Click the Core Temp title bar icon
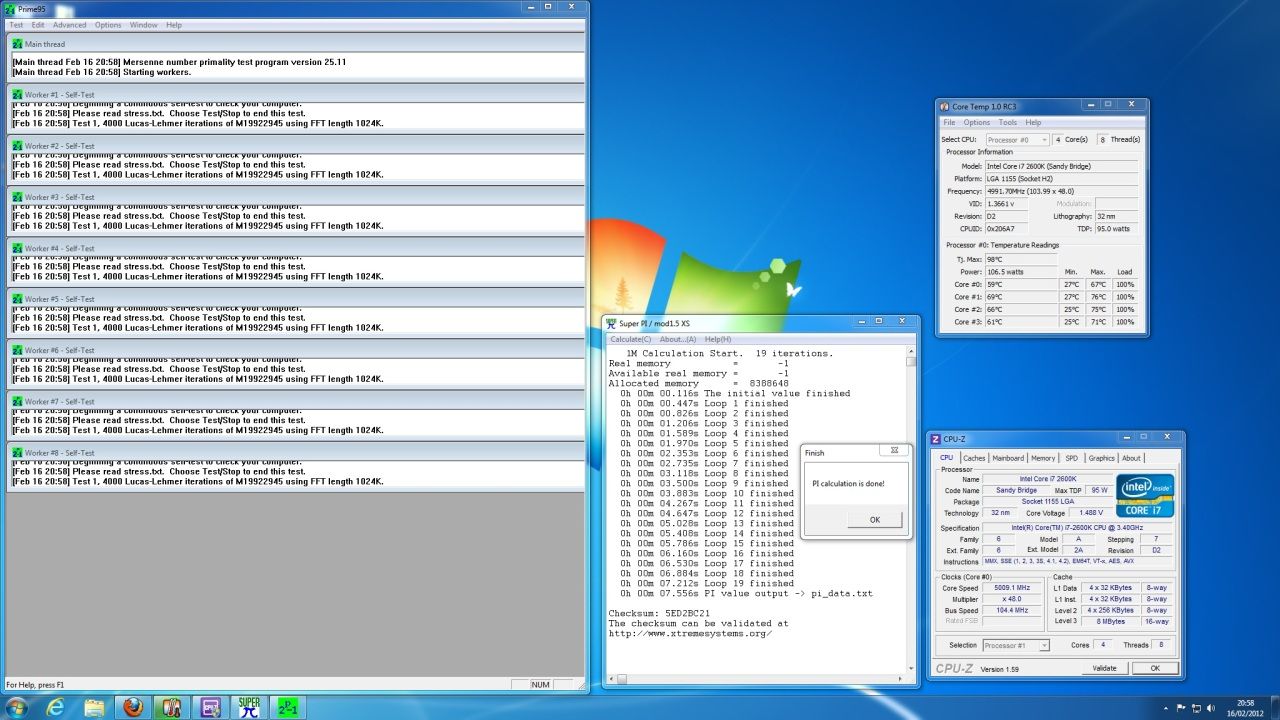 945,106
